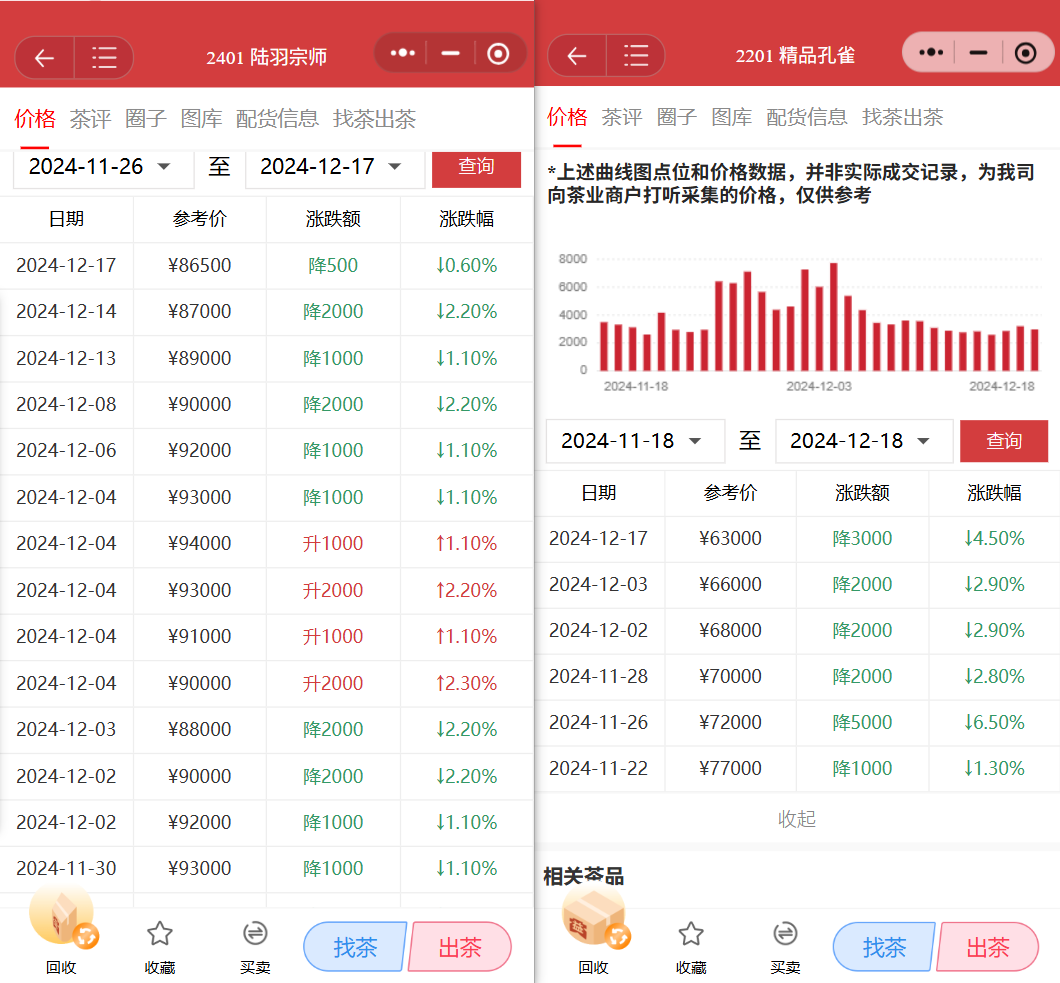Click 出茶 button in left panel

460,947
